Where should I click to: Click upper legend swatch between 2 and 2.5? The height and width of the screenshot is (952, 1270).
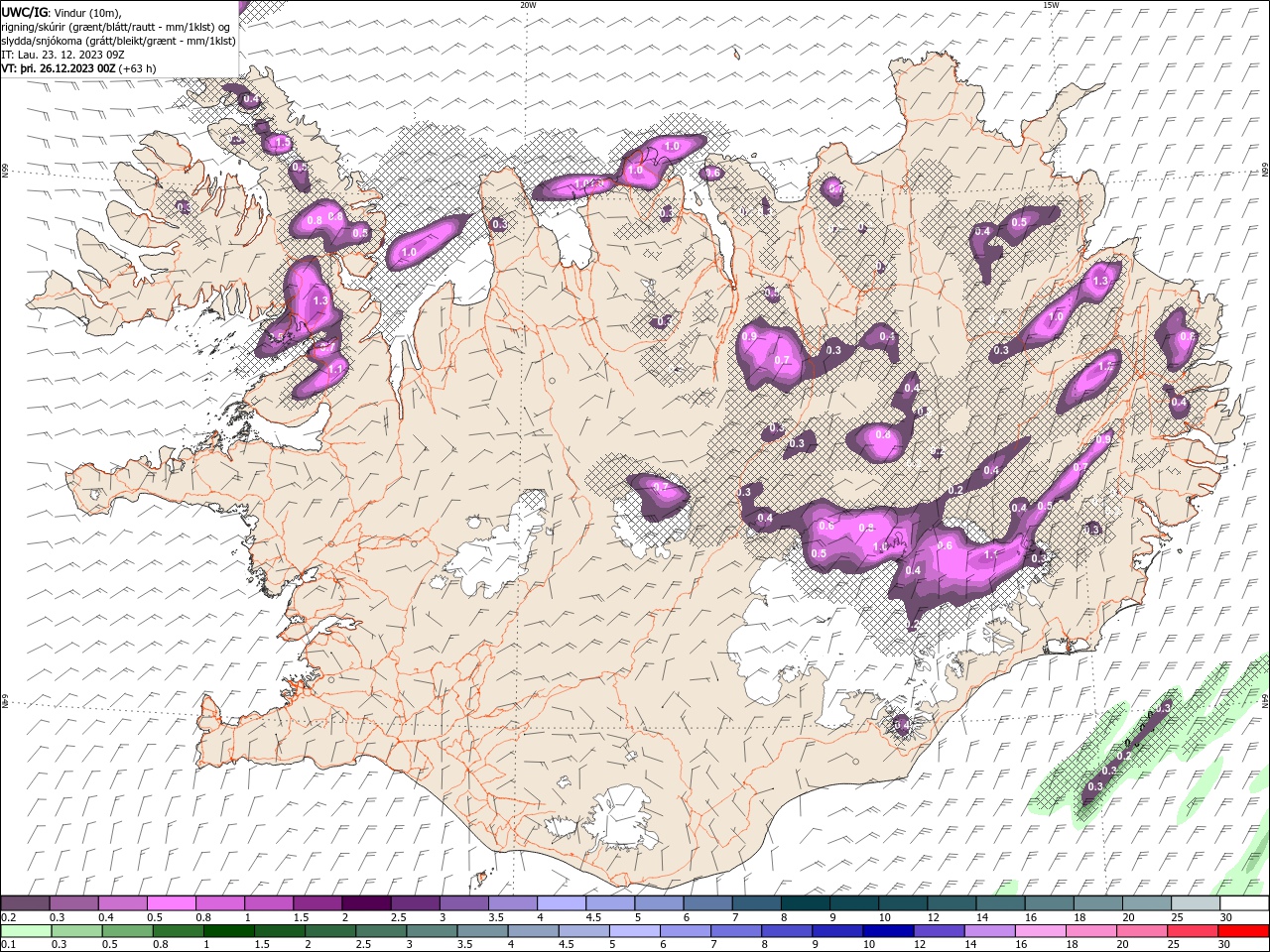click(366, 903)
